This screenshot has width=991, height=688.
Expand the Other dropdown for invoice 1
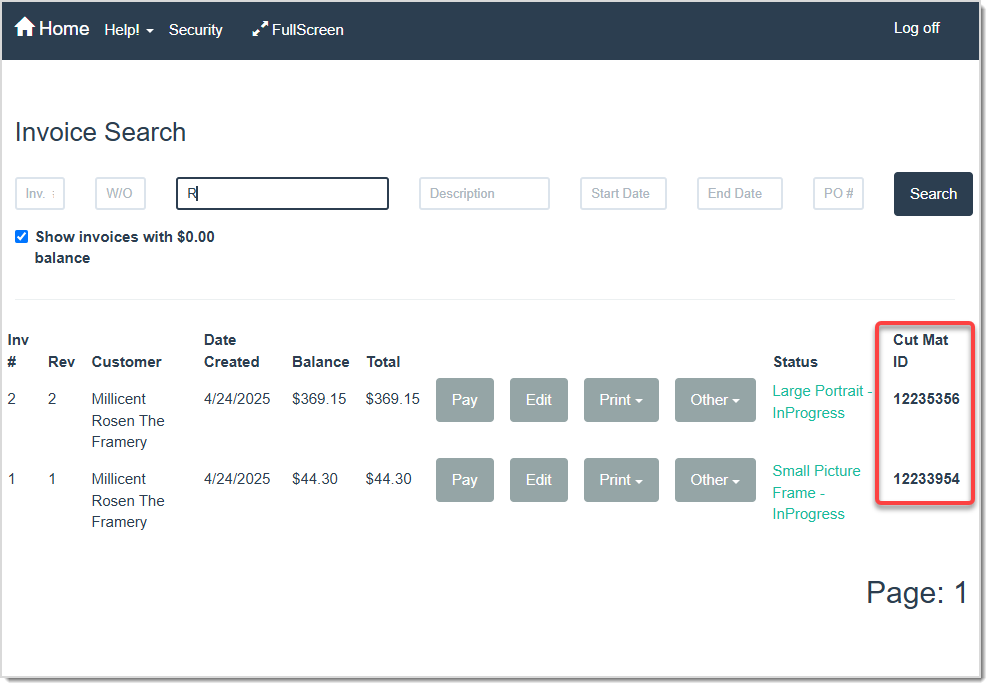point(714,479)
